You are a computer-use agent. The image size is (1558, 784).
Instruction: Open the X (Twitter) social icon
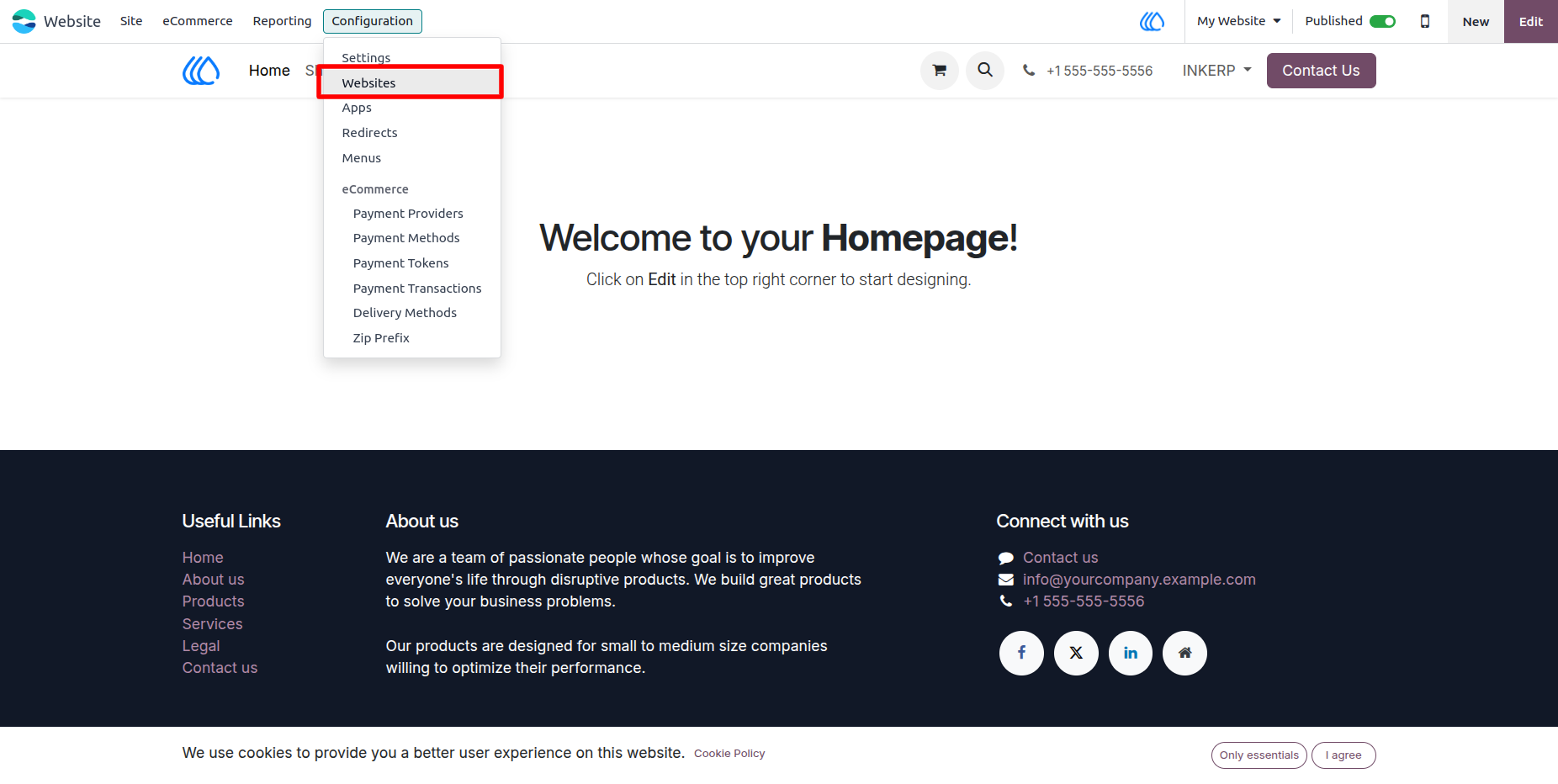click(1076, 653)
